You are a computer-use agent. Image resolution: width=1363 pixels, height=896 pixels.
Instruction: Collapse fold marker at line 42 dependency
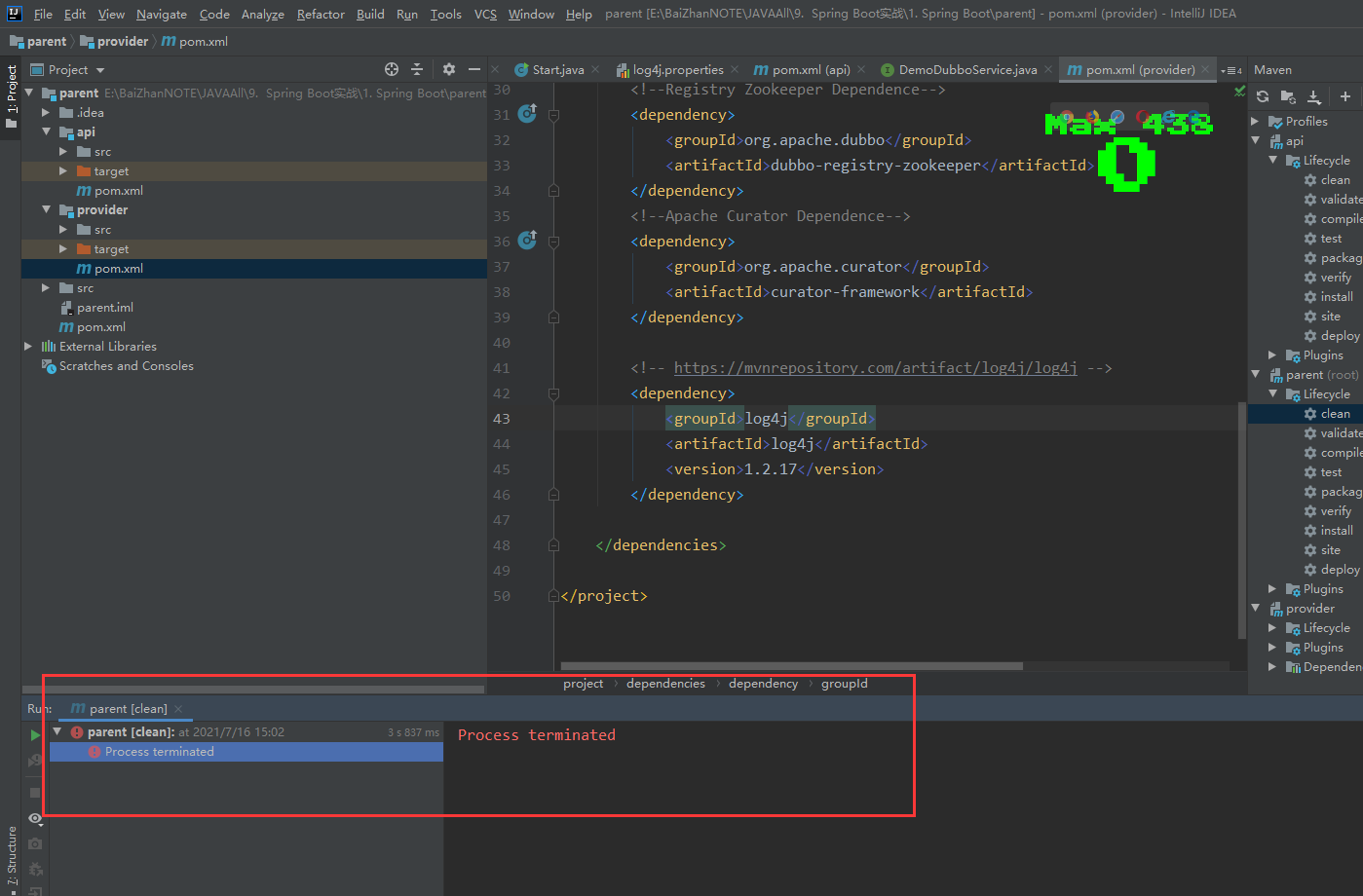[x=553, y=393]
